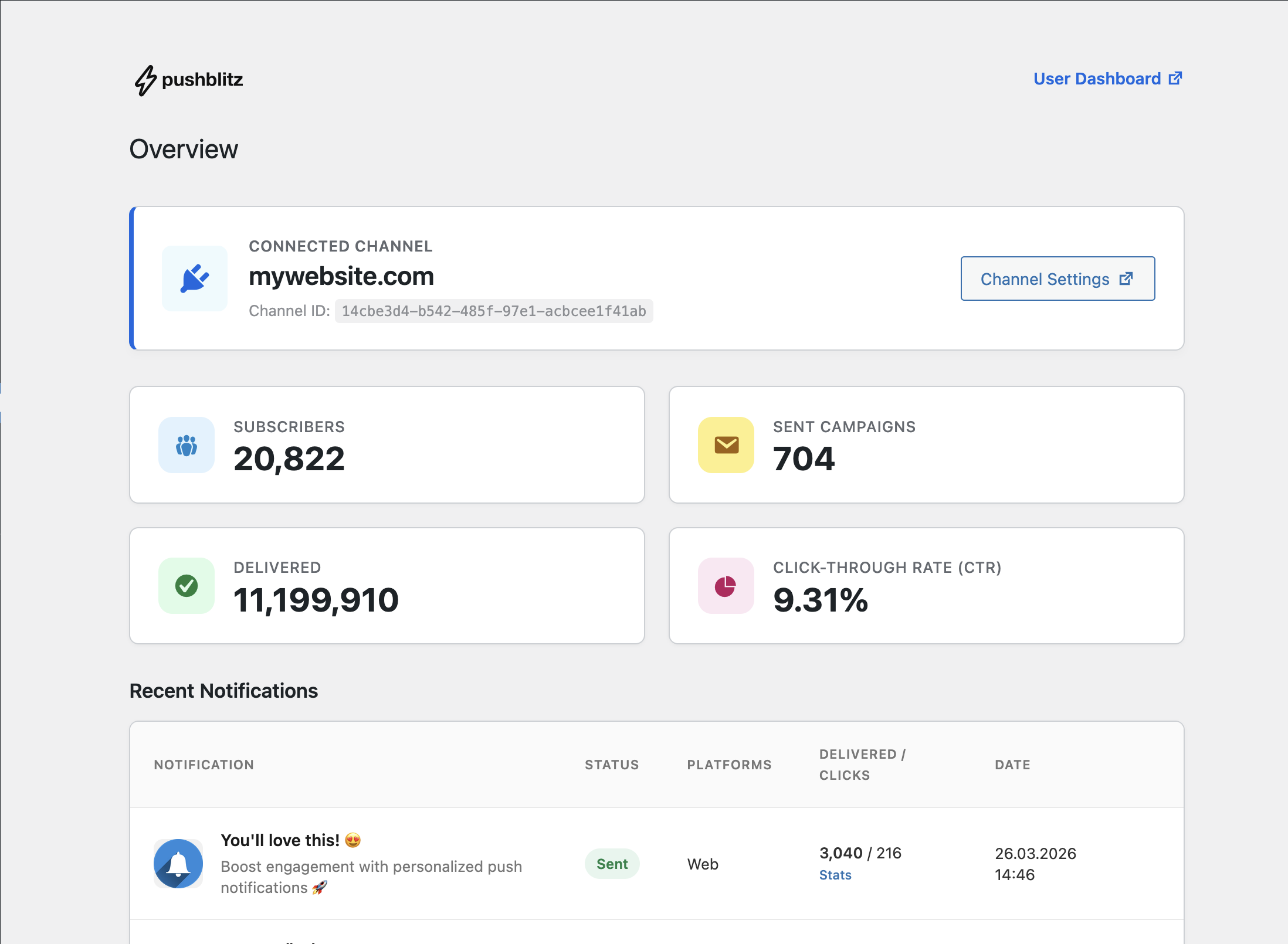Click the plug icon for connected channel
The image size is (1288, 944).
(x=195, y=279)
